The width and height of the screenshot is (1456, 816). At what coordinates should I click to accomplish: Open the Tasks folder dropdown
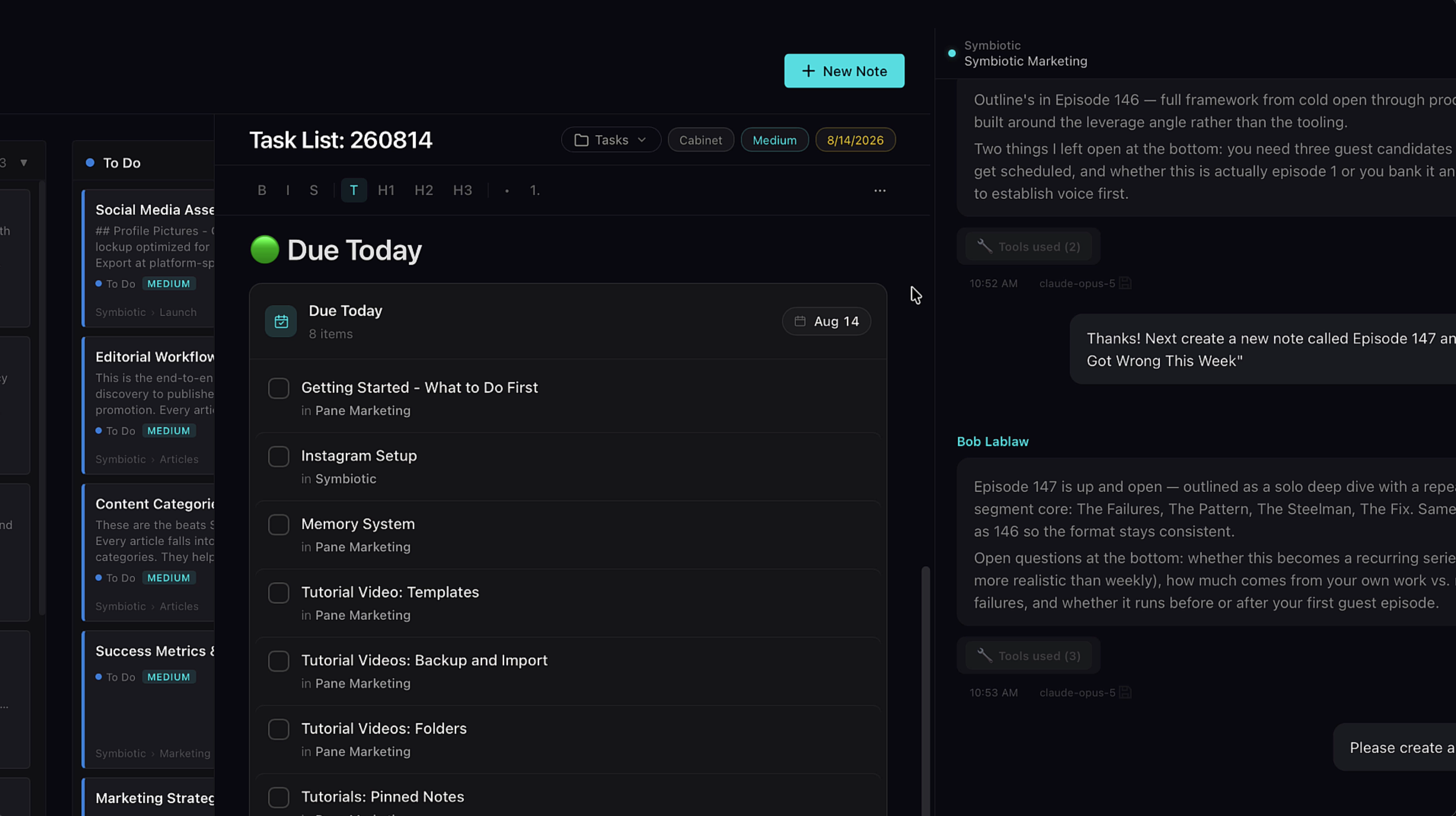[x=611, y=140]
